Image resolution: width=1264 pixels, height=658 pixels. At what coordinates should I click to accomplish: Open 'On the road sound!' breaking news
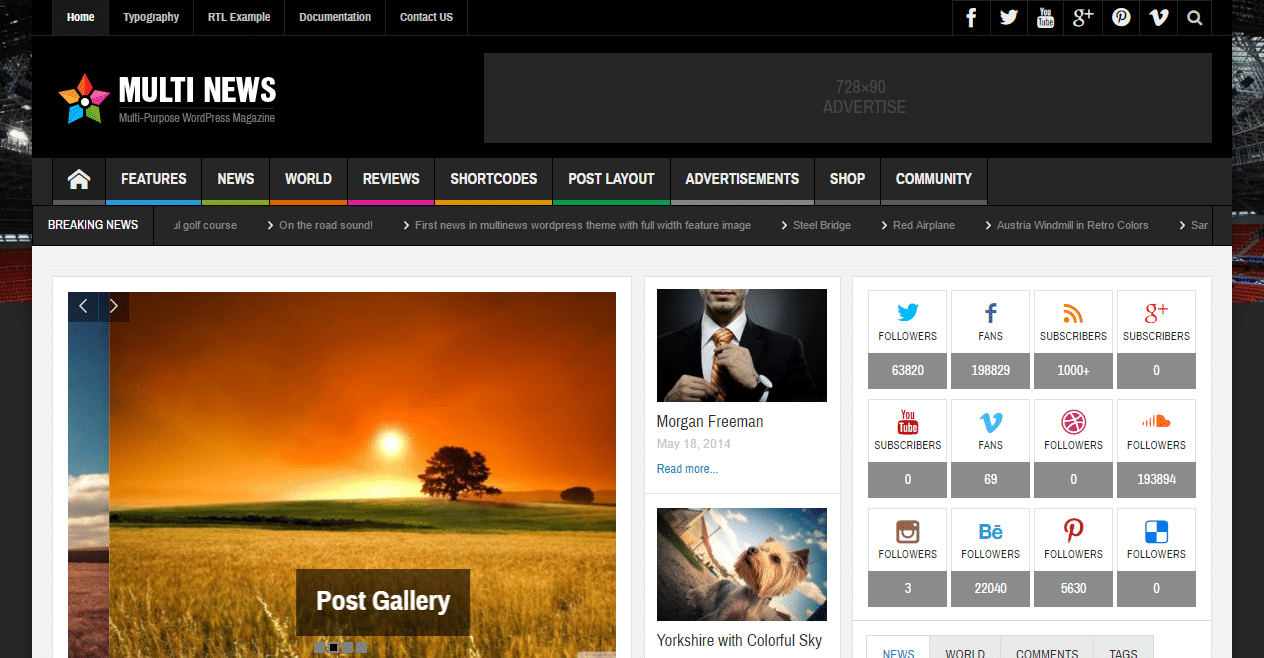click(326, 226)
